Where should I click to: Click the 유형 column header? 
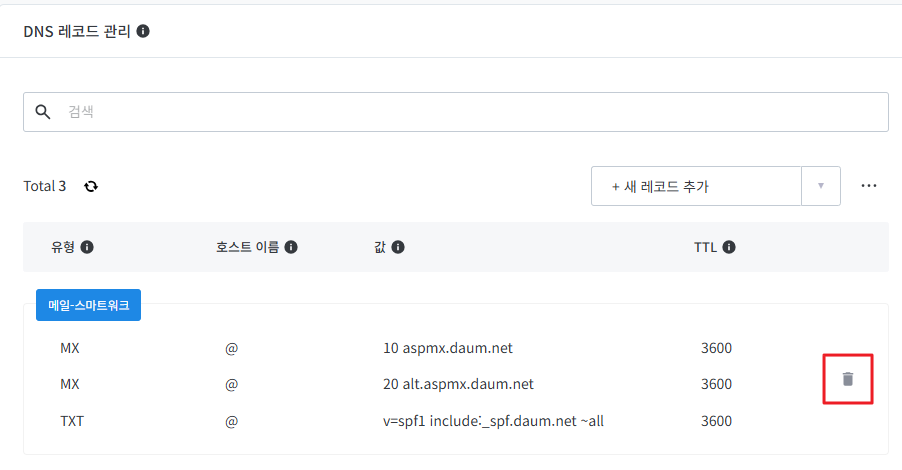click(x=62, y=247)
